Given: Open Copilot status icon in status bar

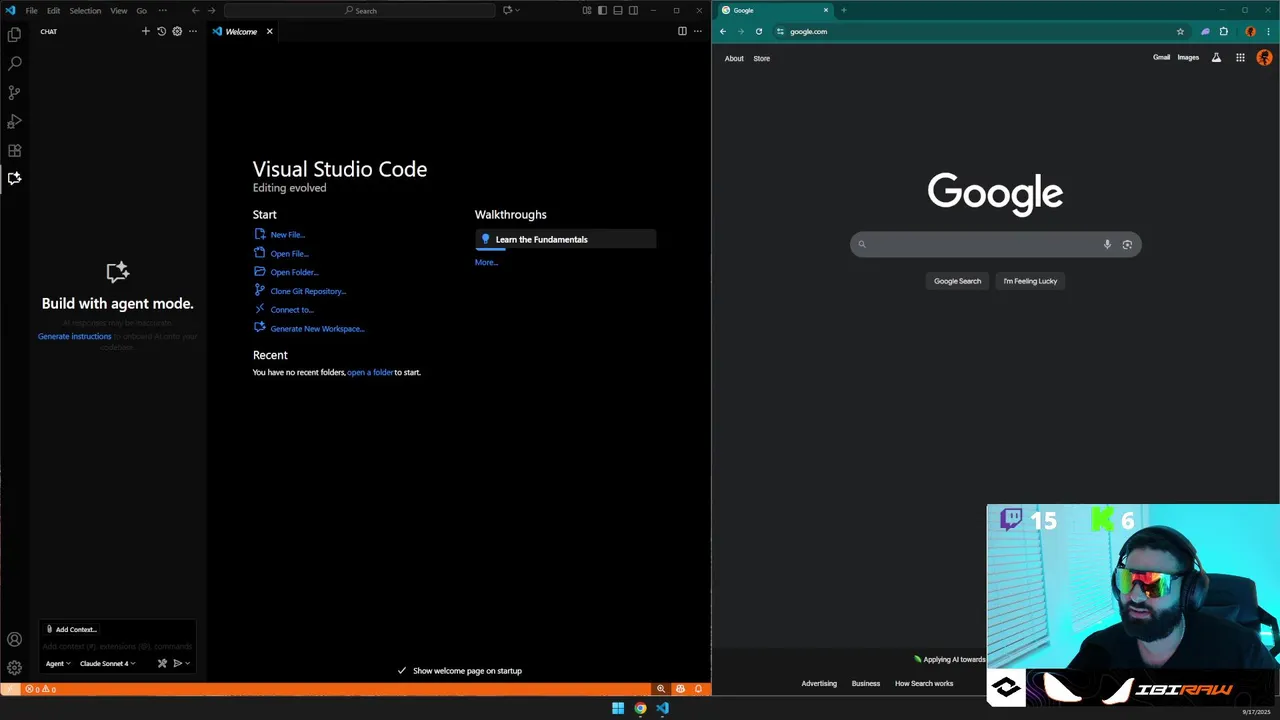Looking at the screenshot, I should [680, 689].
